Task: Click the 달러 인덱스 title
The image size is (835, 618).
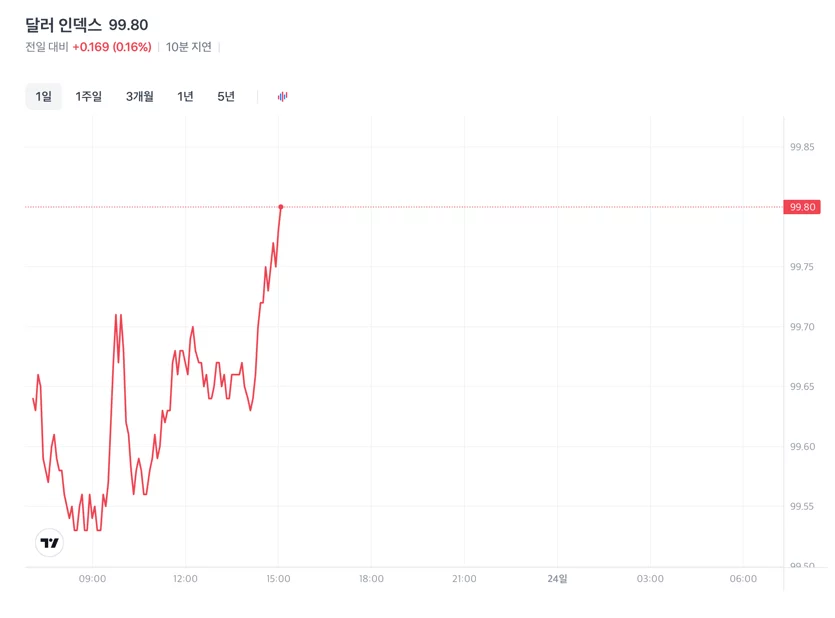Action: pyautogui.click(x=63, y=24)
